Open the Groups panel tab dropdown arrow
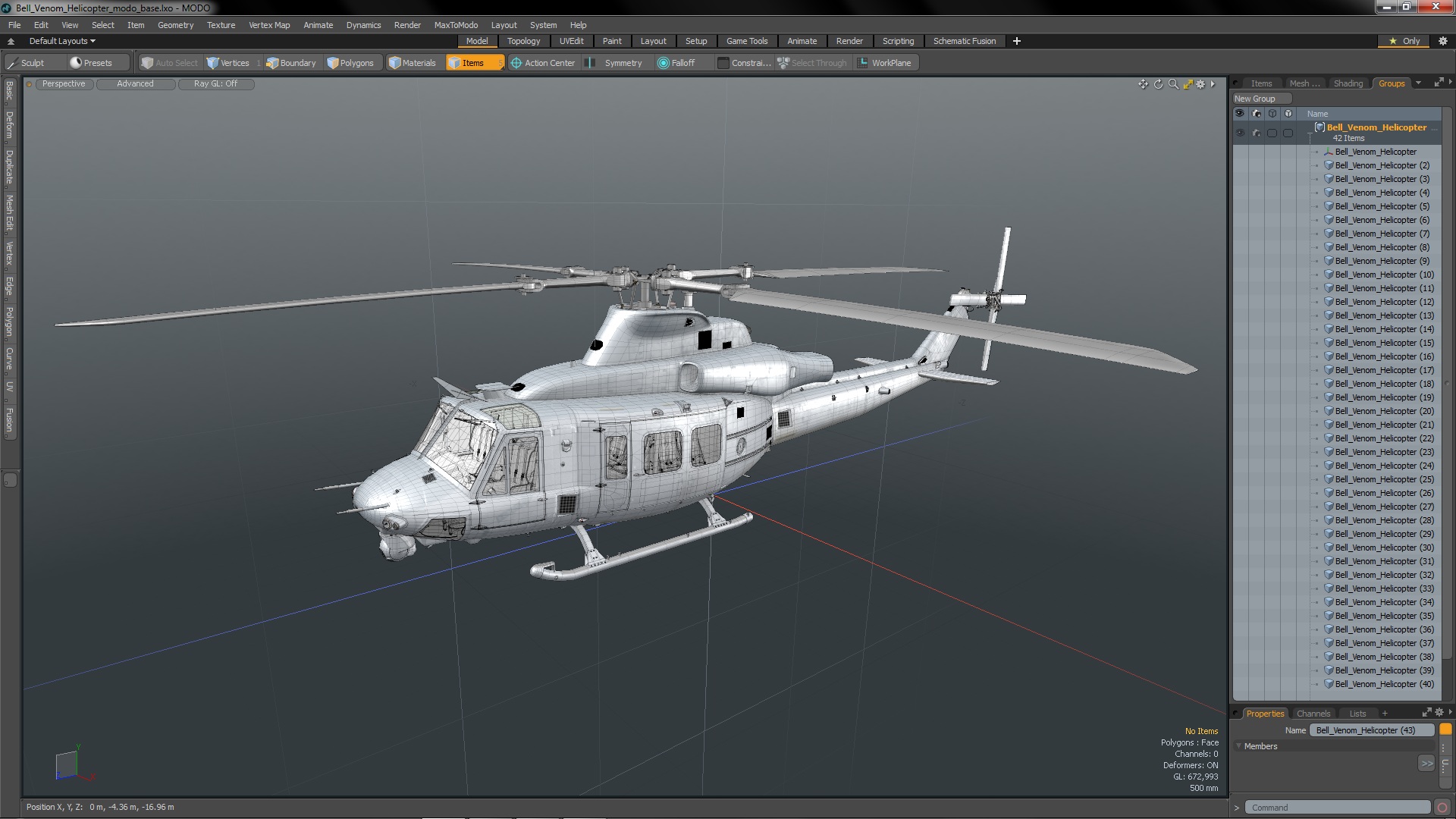The height and width of the screenshot is (819, 1456). pos(1418,83)
